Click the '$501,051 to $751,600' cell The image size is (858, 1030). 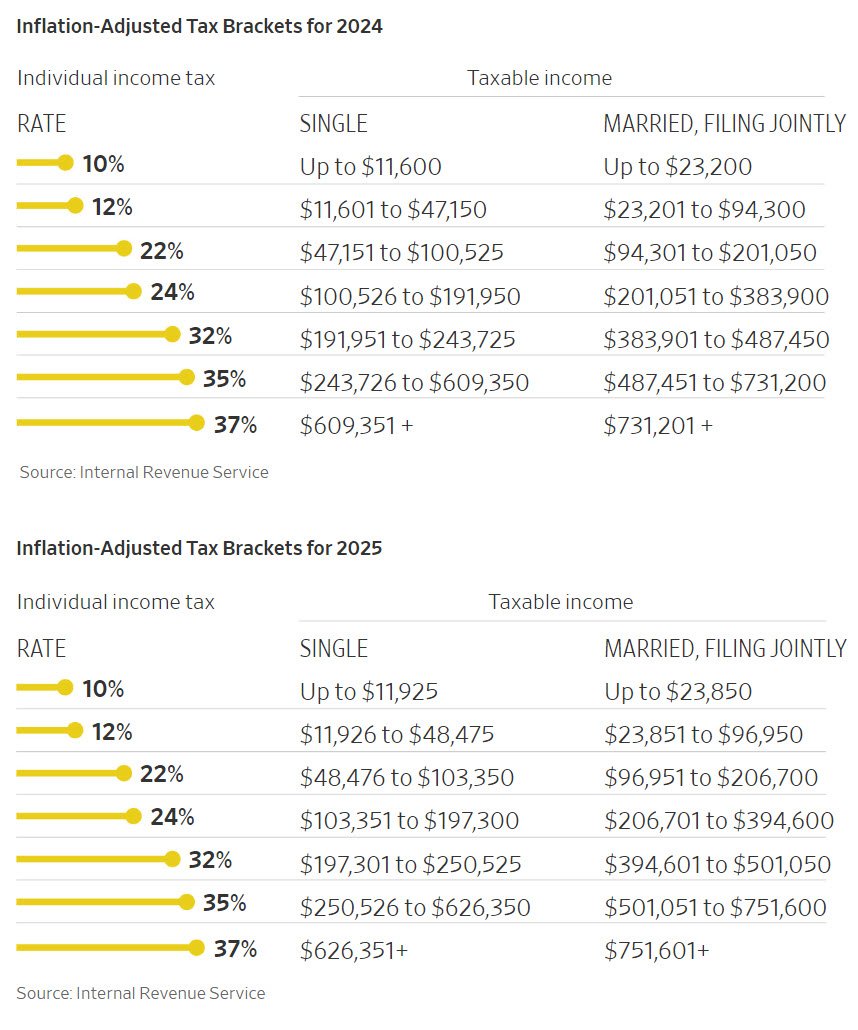click(x=715, y=908)
